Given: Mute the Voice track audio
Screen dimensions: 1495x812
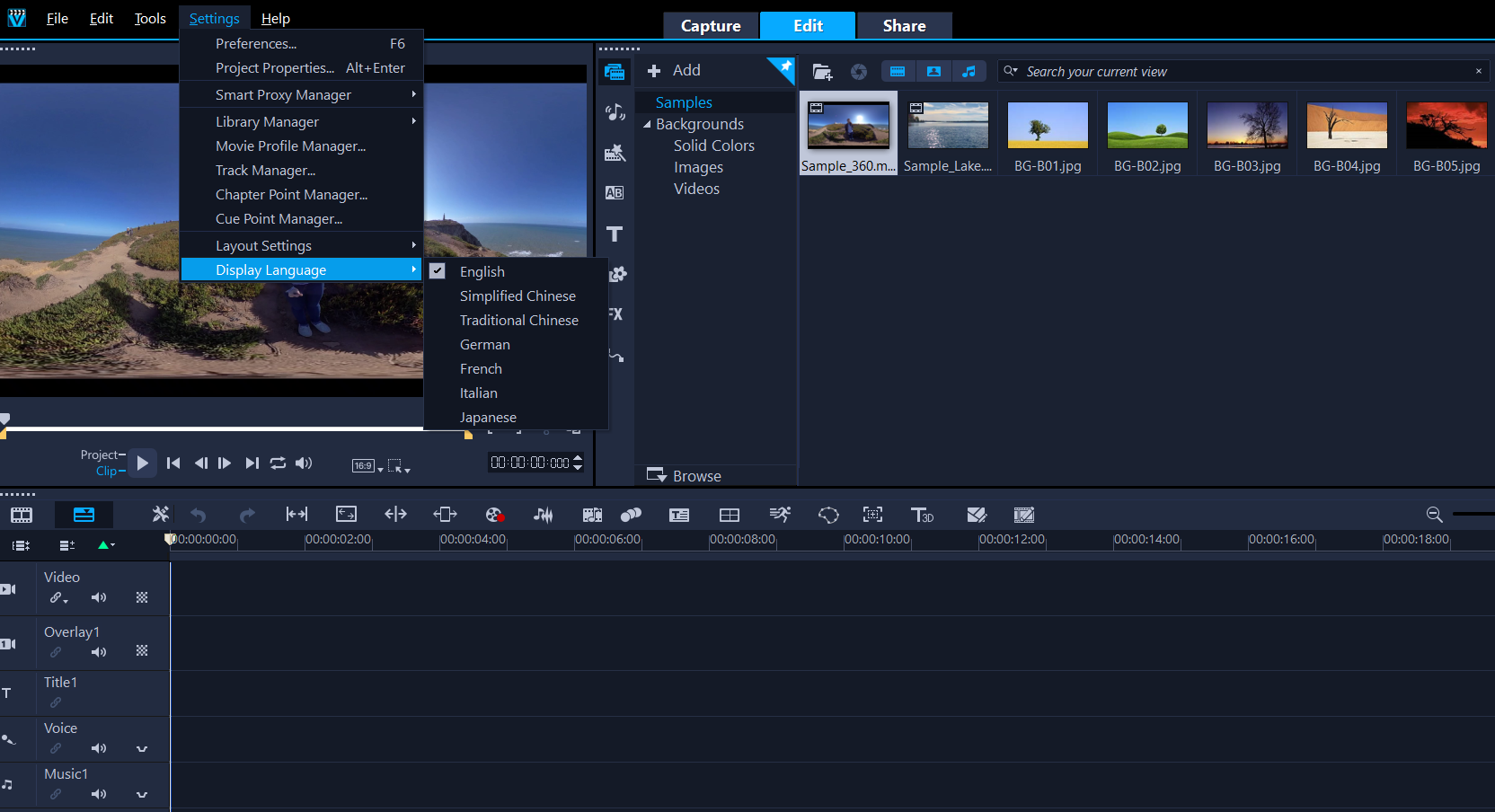Looking at the screenshot, I should pyautogui.click(x=99, y=748).
